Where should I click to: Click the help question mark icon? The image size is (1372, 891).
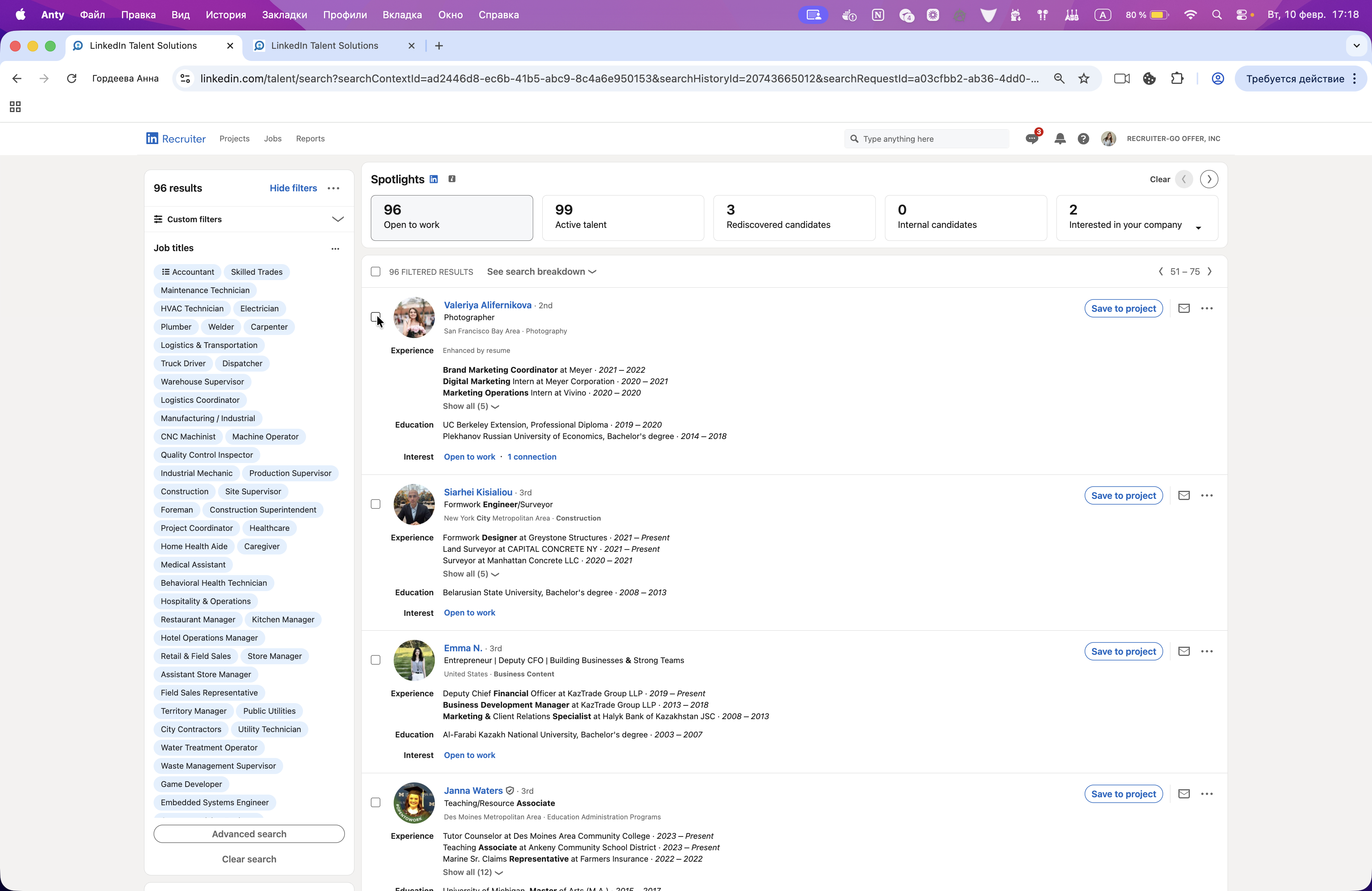1083,139
